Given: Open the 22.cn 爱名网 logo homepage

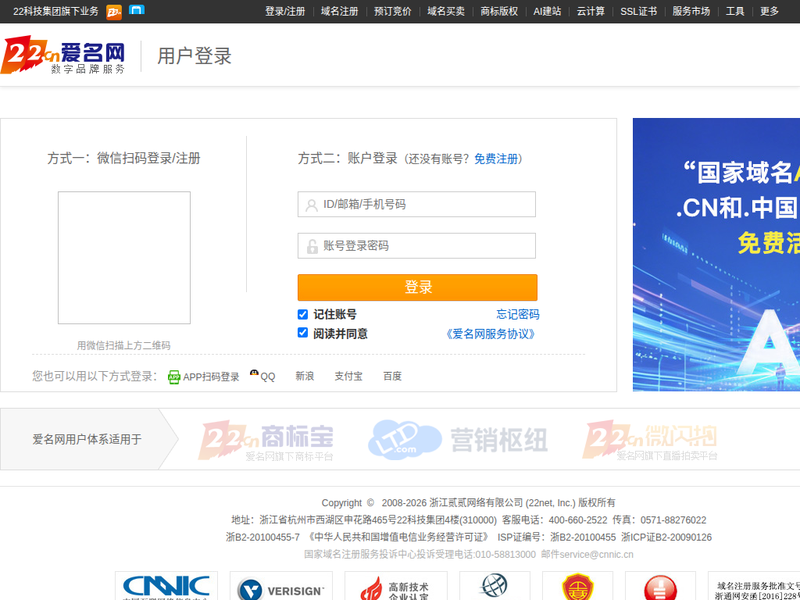Looking at the screenshot, I should click(63, 55).
